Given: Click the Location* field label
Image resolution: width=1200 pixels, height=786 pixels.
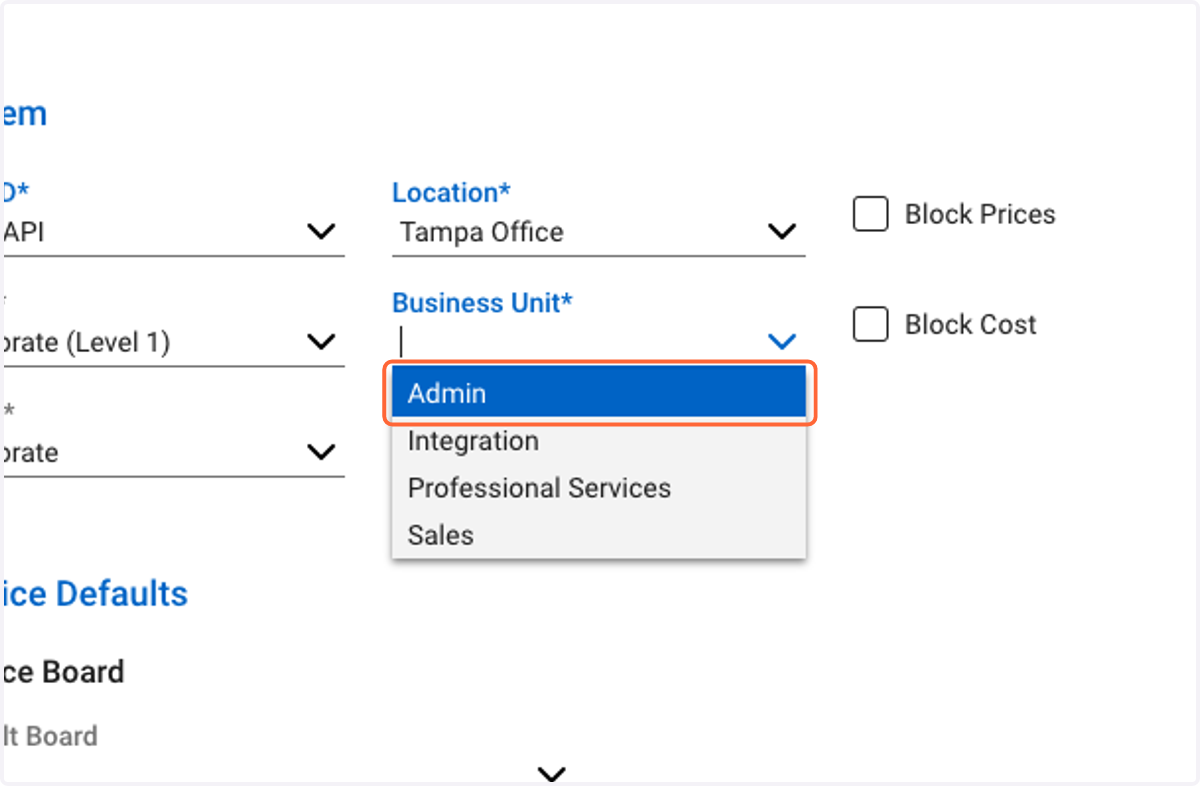Looking at the screenshot, I should pos(451,192).
